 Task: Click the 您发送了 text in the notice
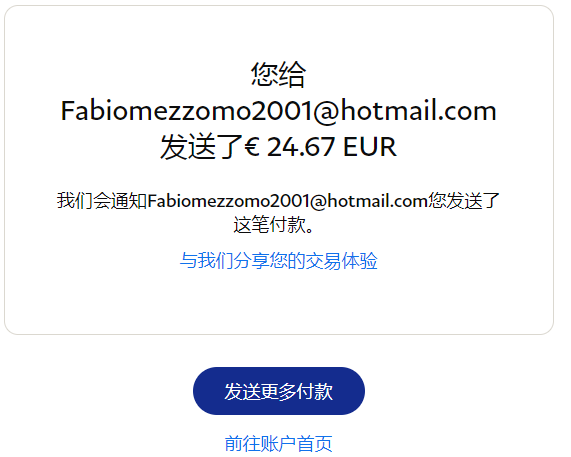click(464, 201)
